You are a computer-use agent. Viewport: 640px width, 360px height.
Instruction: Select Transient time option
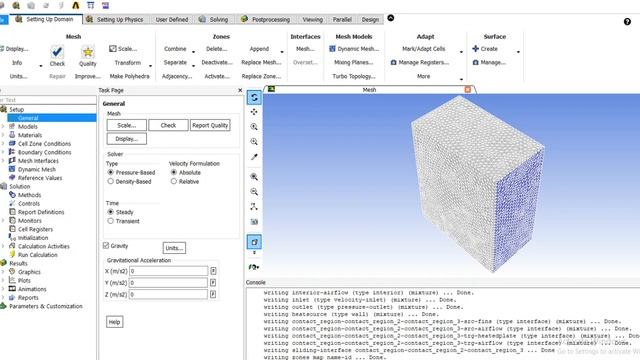(111, 221)
